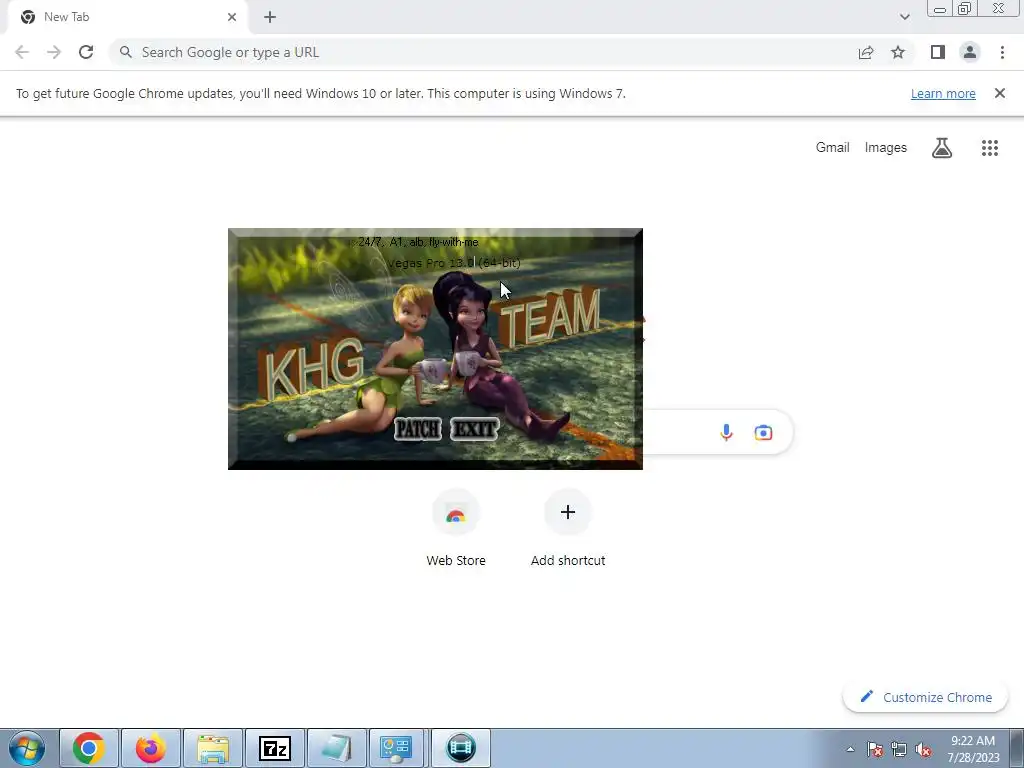The height and width of the screenshot is (768, 1024).
Task: Open Chrome's side panel icon
Action: (x=938, y=52)
